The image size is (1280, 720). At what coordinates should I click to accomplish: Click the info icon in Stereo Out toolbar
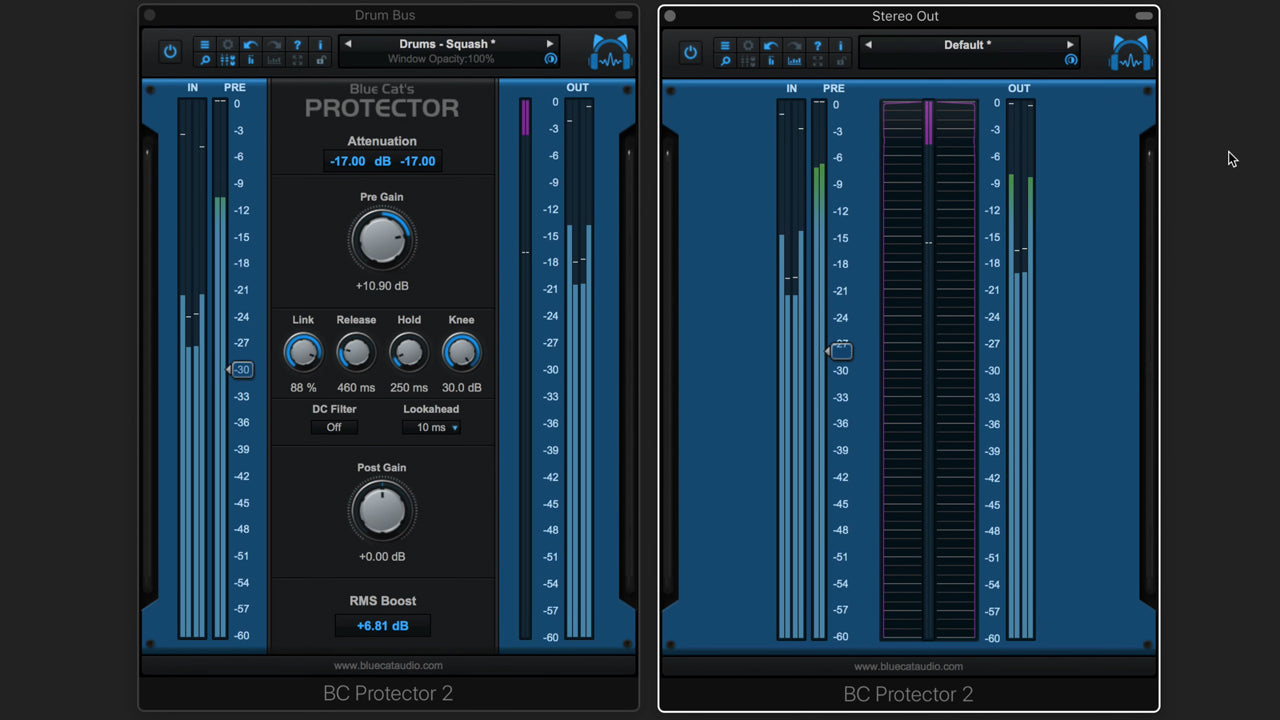coord(841,45)
